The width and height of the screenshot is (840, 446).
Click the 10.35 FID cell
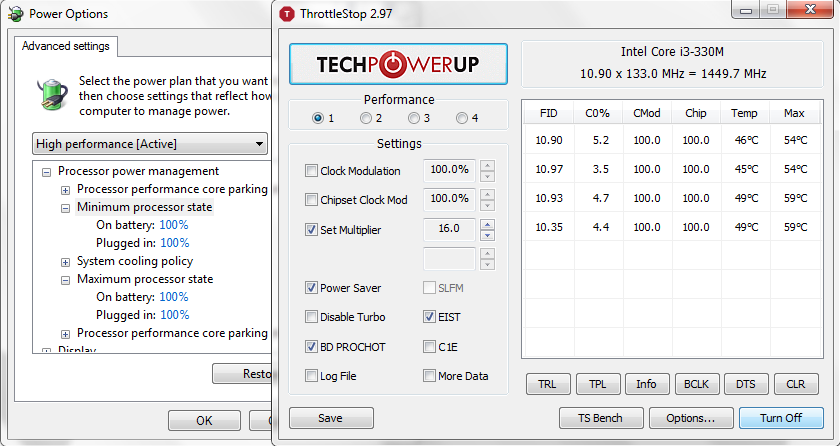[549, 227]
